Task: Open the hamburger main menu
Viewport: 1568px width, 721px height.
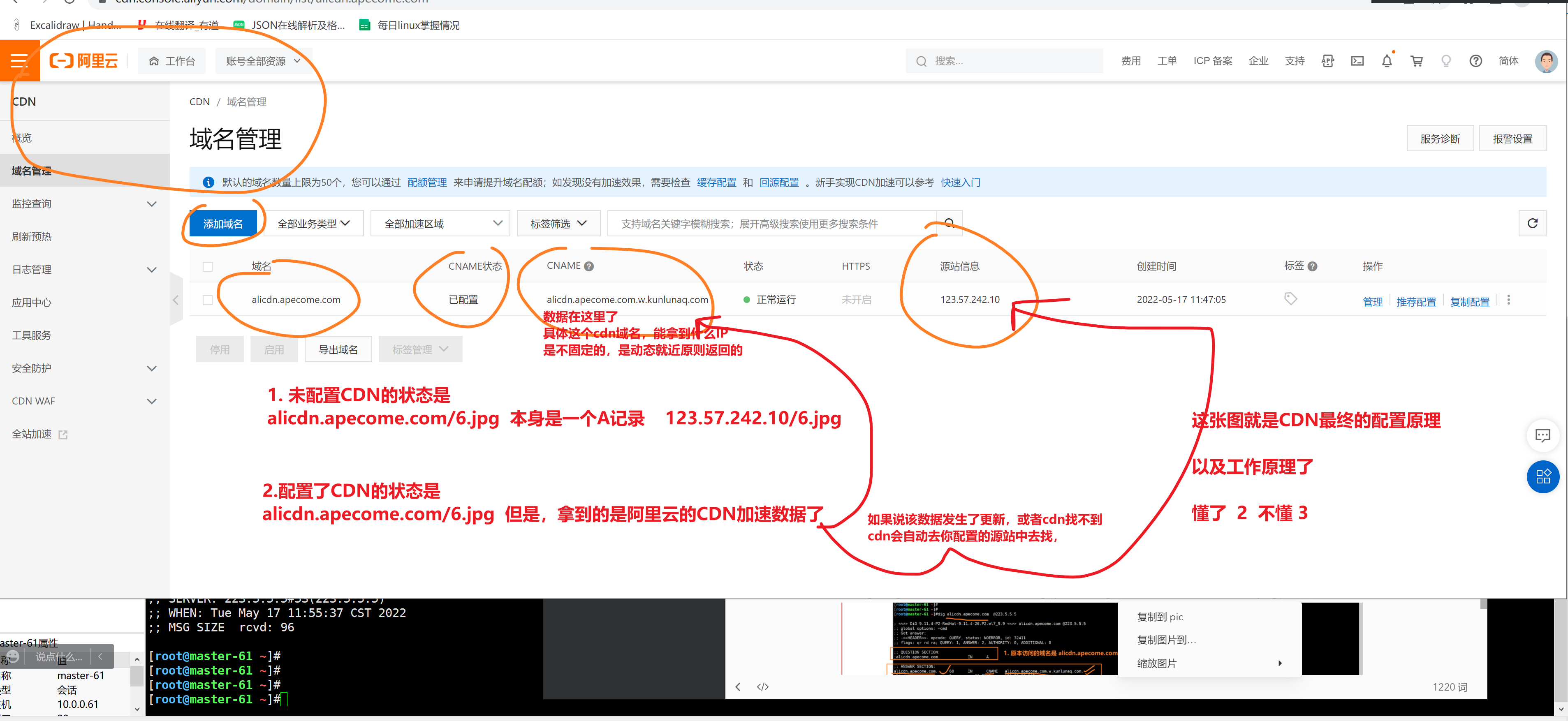Action: 19,61
